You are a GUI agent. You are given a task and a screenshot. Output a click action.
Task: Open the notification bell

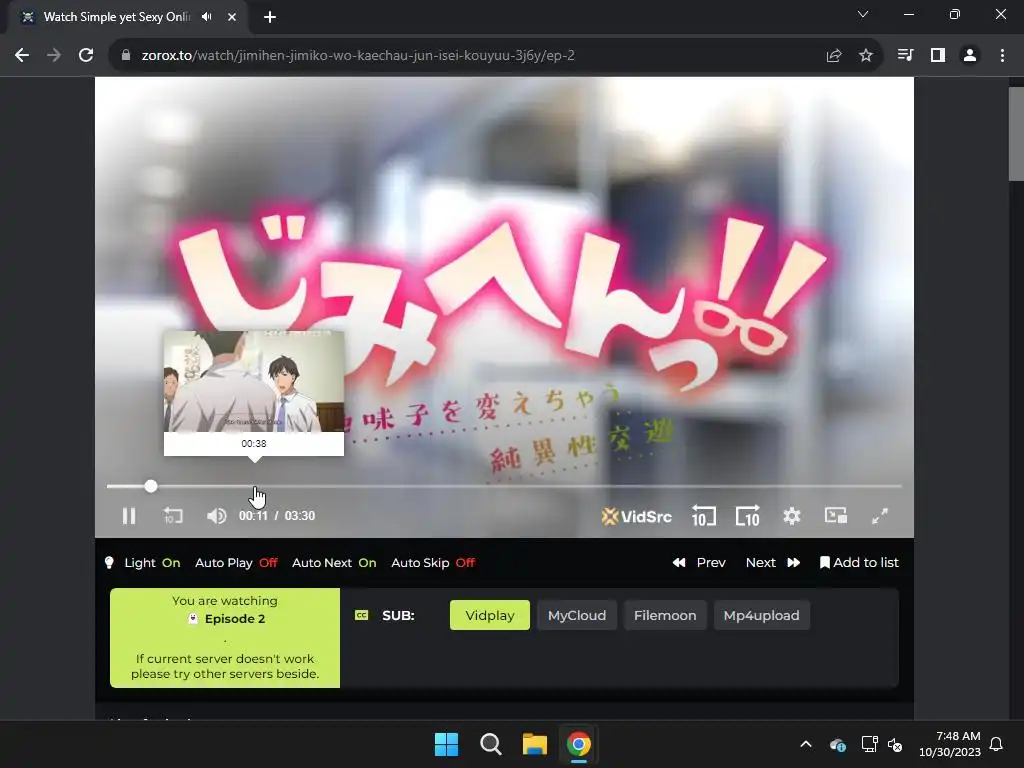point(996,744)
